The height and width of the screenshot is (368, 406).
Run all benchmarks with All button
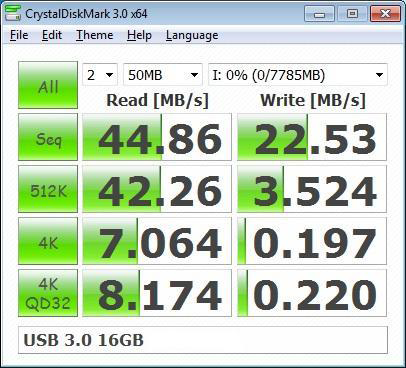point(48,85)
